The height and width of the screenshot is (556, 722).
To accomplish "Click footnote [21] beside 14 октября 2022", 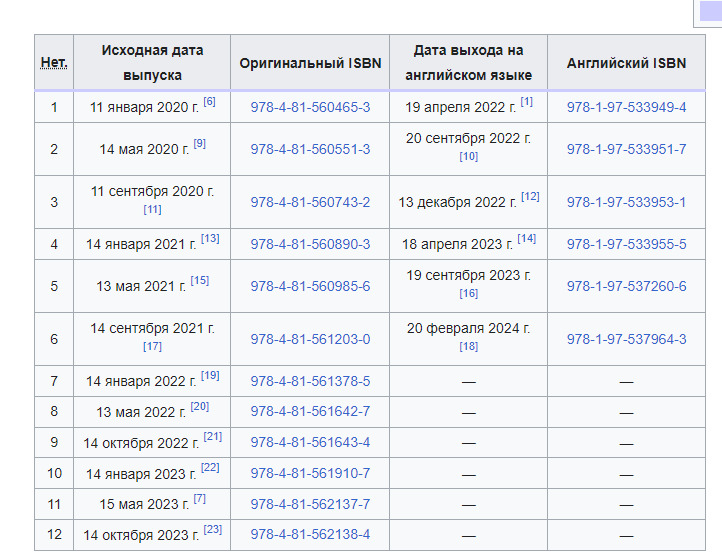I will click(x=212, y=437).
